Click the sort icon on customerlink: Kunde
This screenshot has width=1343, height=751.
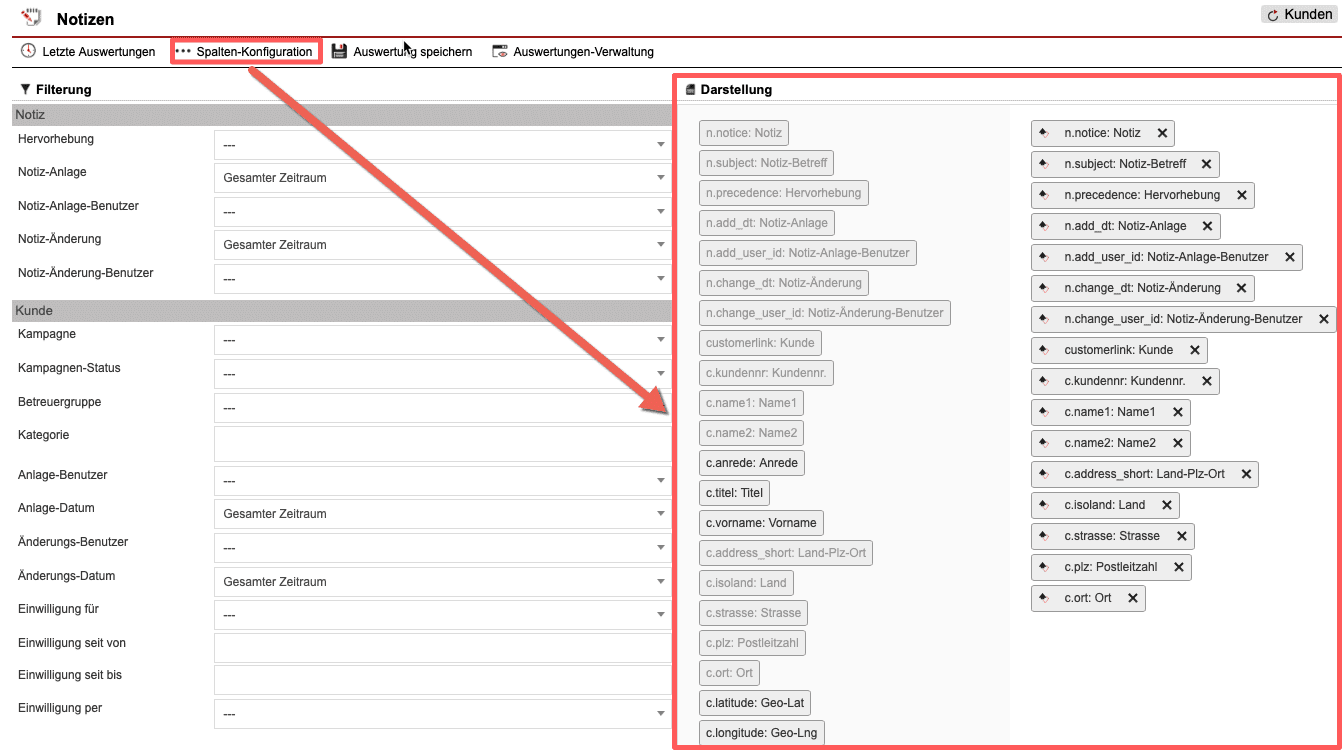click(1044, 350)
